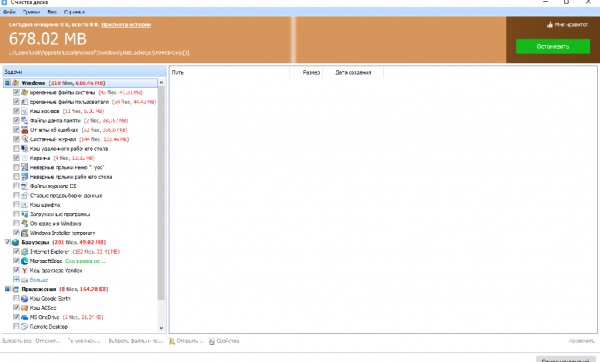Check the Кэш Google Earth checkbox
This screenshot has width=600, height=362.
pos(16,298)
